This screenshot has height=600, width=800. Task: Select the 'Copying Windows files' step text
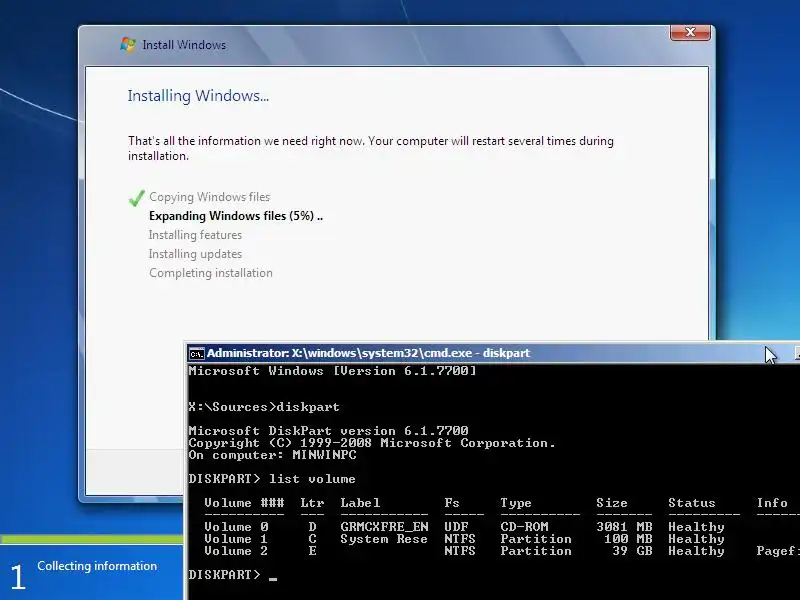click(x=209, y=197)
